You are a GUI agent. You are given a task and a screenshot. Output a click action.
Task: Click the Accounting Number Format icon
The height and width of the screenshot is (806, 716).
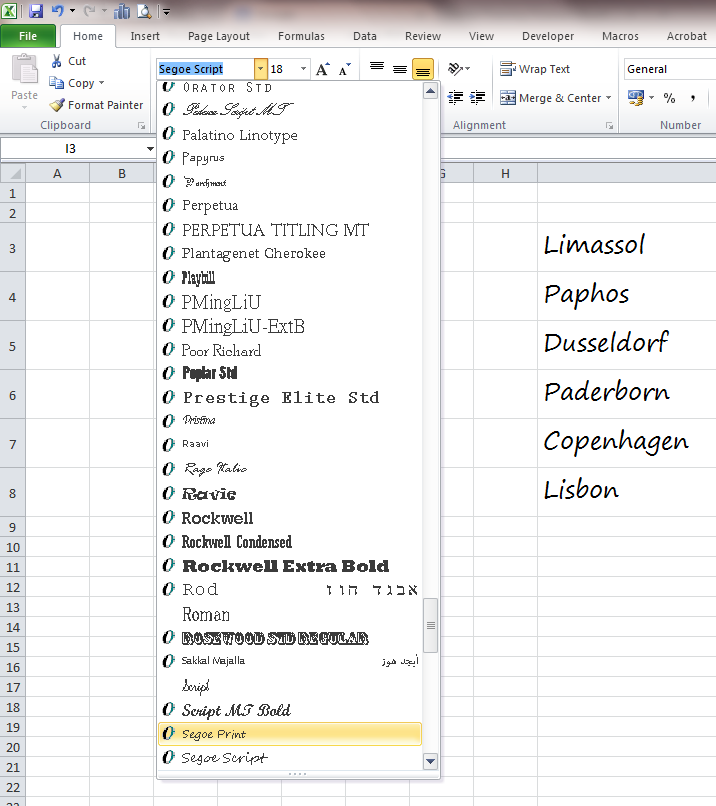636,98
